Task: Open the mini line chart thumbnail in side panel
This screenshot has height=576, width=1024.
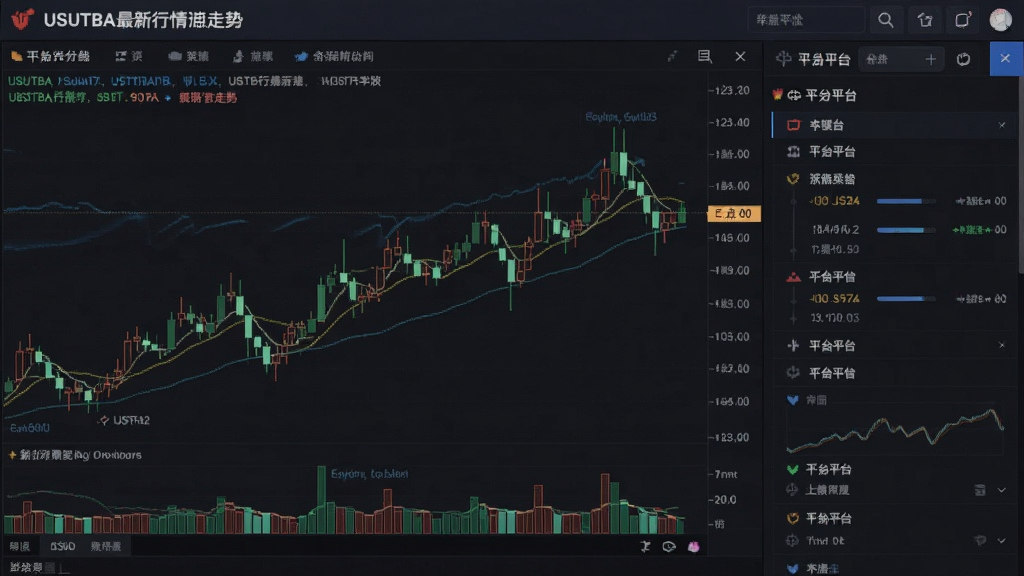Action: coord(895,431)
